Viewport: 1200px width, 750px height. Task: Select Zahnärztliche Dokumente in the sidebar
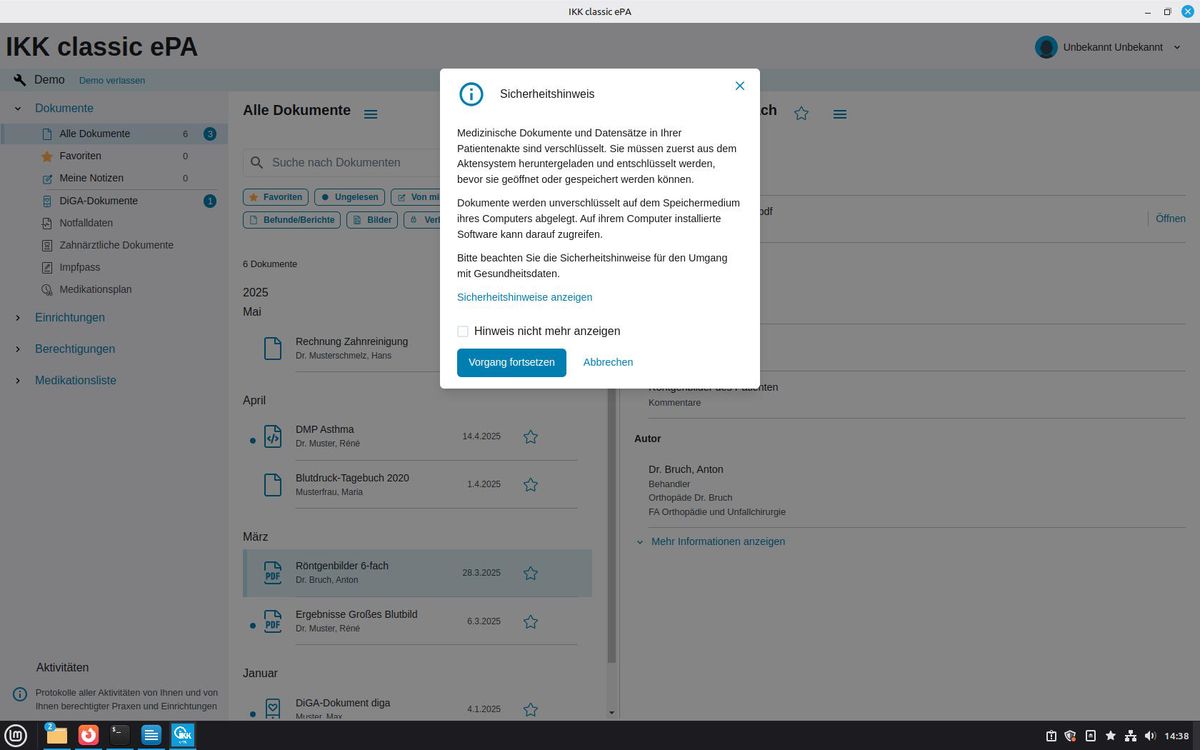pyautogui.click(x=116, y=245)
